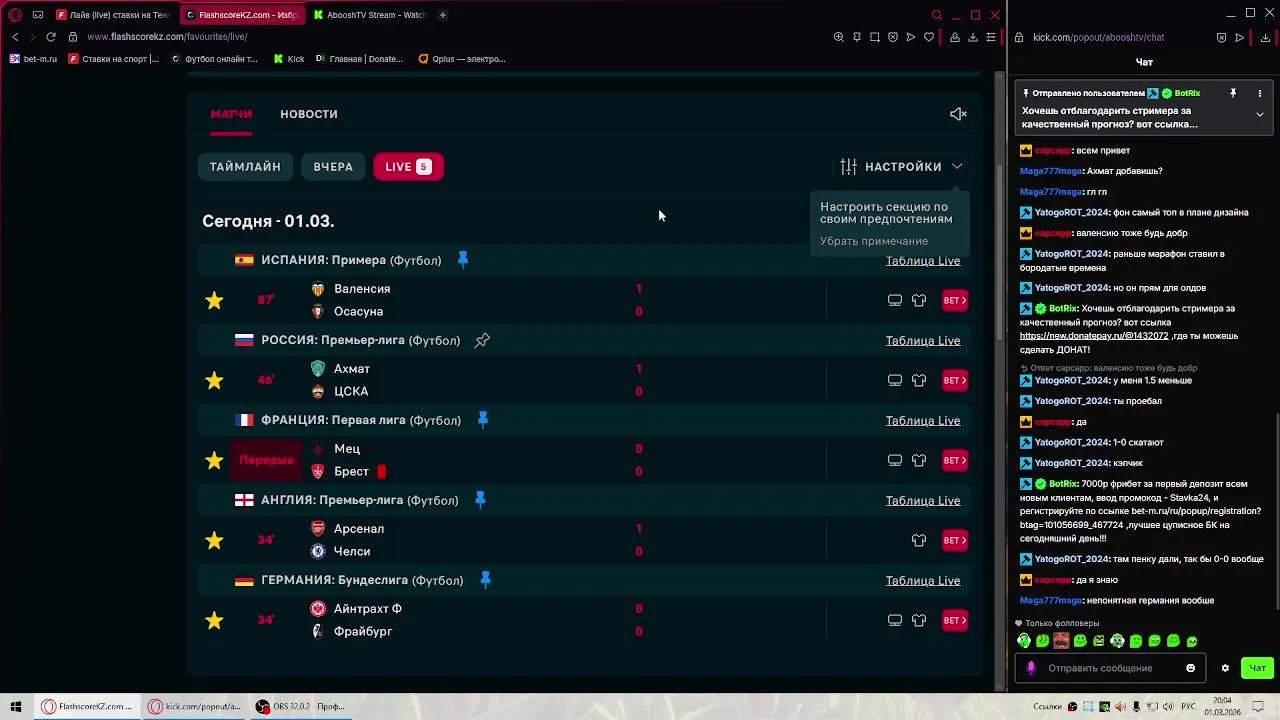Unpin the Франция Первая лига league
The height and width of the screenshot is (720, 1280).
tap(483, 420)
